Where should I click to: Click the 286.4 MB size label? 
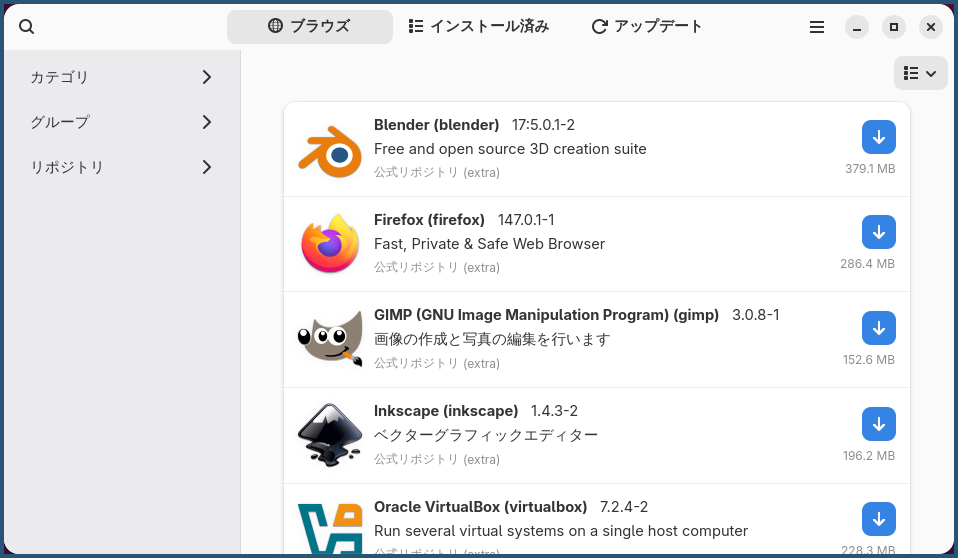[868, 263]
